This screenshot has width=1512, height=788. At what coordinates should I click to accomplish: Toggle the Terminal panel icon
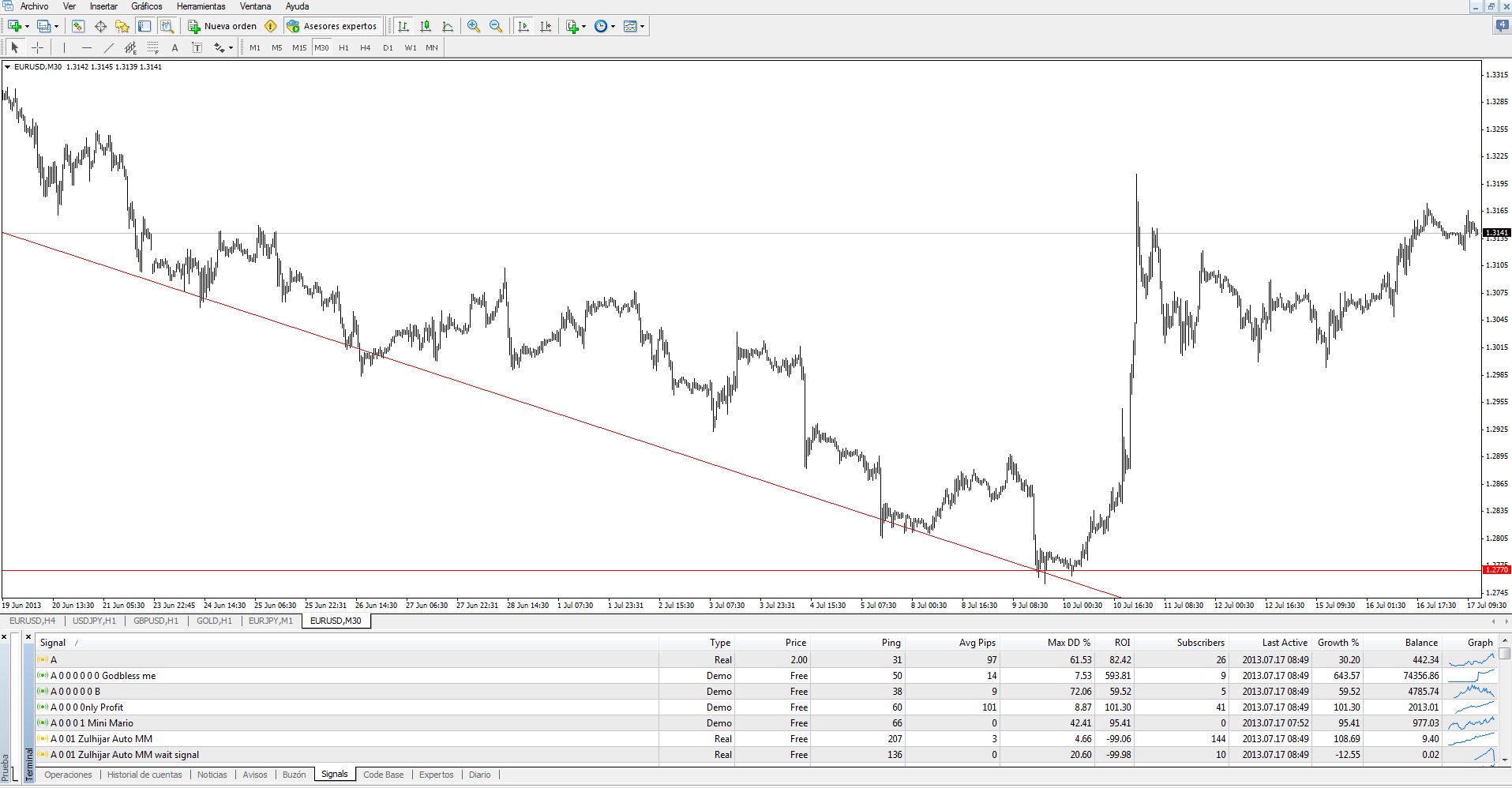[x=144, y=26]
